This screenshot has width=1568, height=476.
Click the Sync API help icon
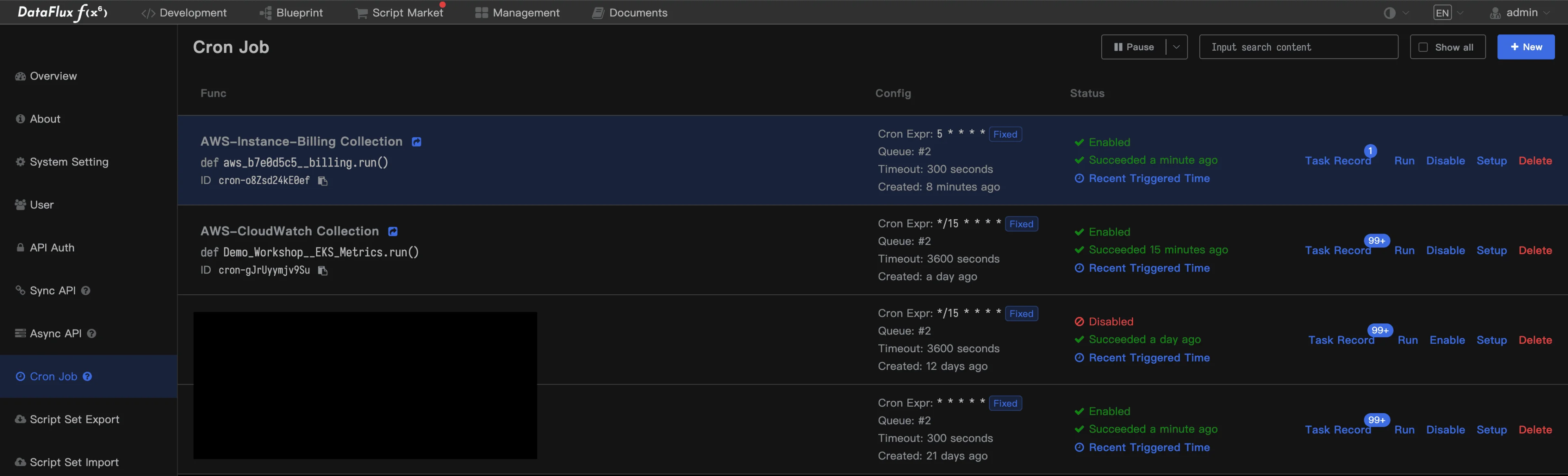click(x=86, y=290)
